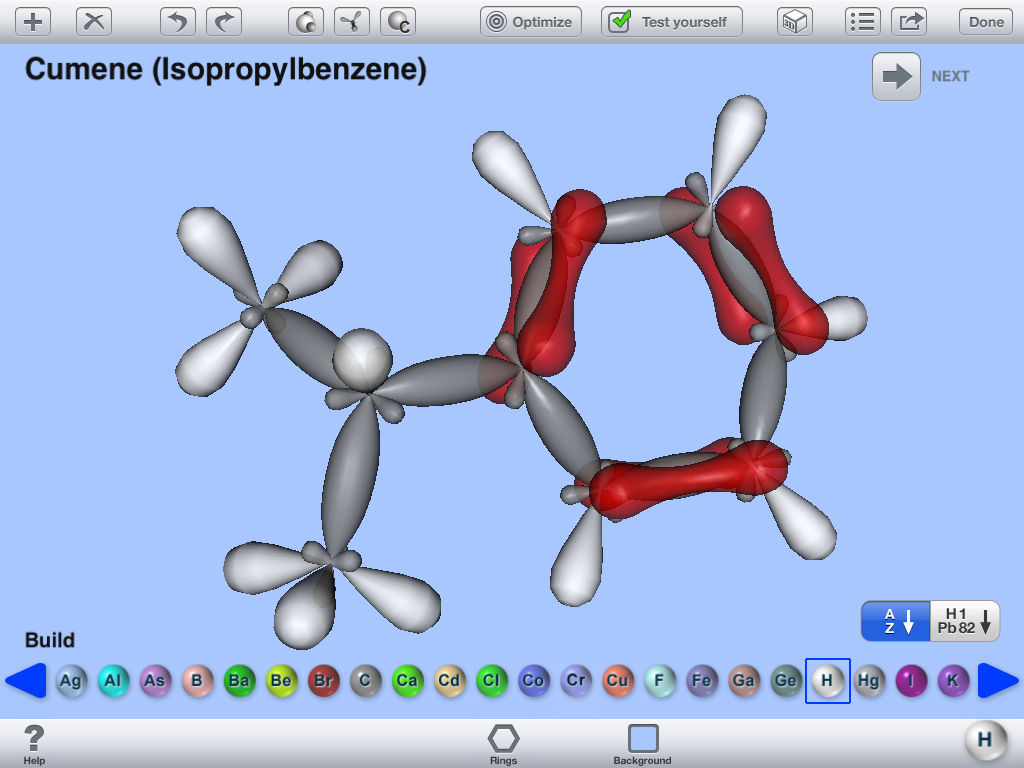Select the orbital shape display icon
1024x768 pixels.
click(x=352, y=22)
